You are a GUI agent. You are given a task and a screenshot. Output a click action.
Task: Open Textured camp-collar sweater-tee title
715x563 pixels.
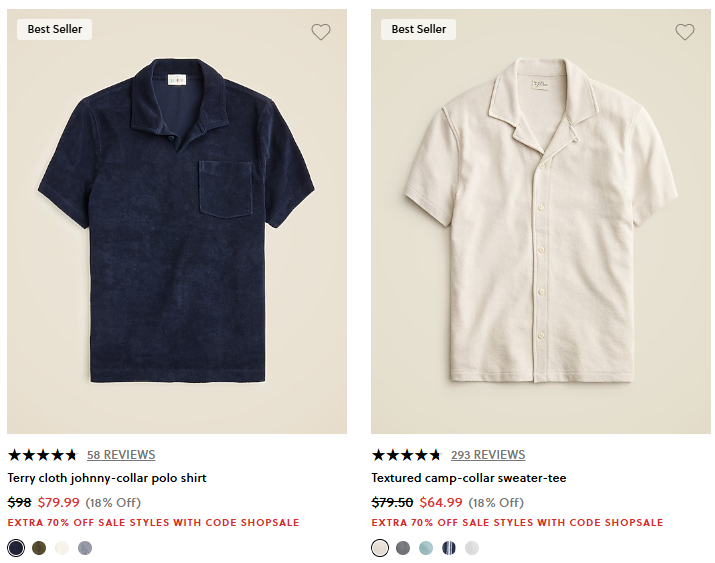point(469,478)
